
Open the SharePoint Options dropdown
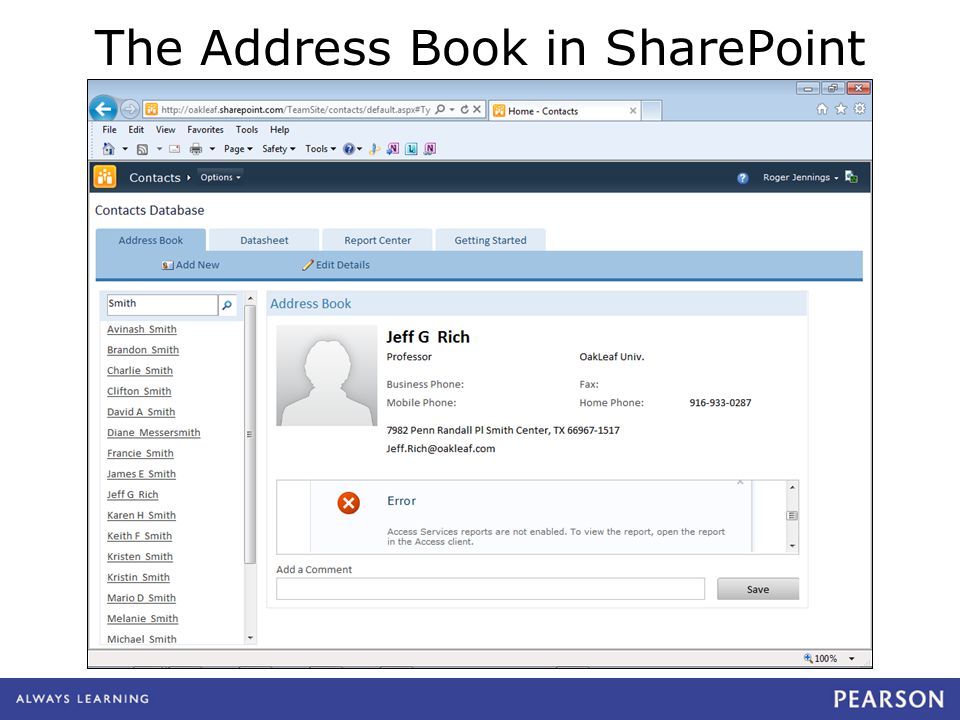point(220,178)
